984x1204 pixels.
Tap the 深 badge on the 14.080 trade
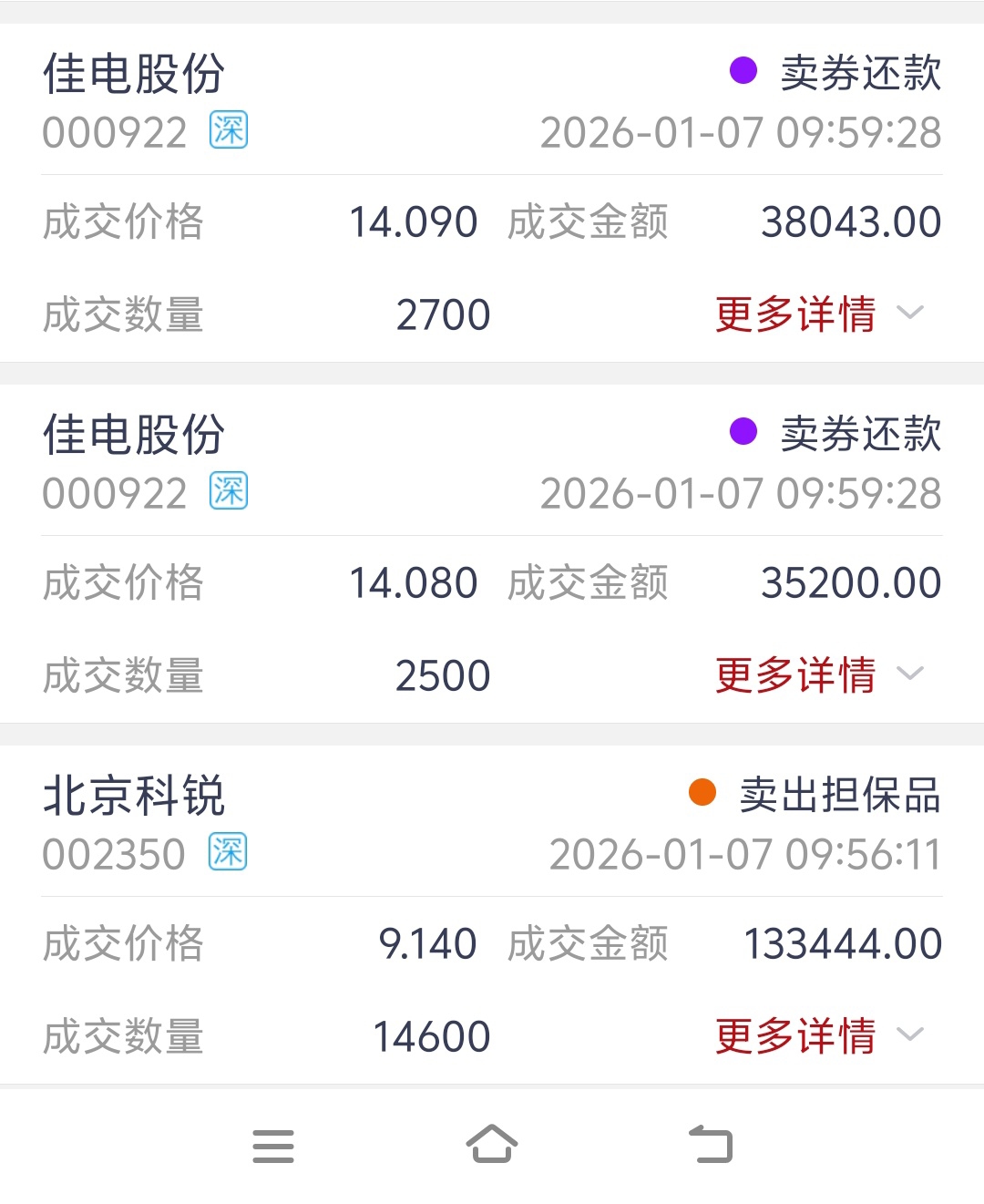pyautogui.click(x=229, y=490)
